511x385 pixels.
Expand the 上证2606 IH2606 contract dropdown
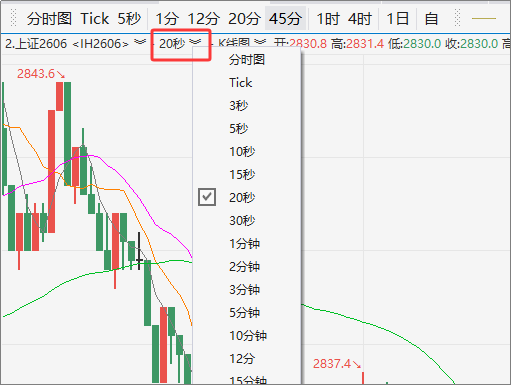click(x=140, y=42)
